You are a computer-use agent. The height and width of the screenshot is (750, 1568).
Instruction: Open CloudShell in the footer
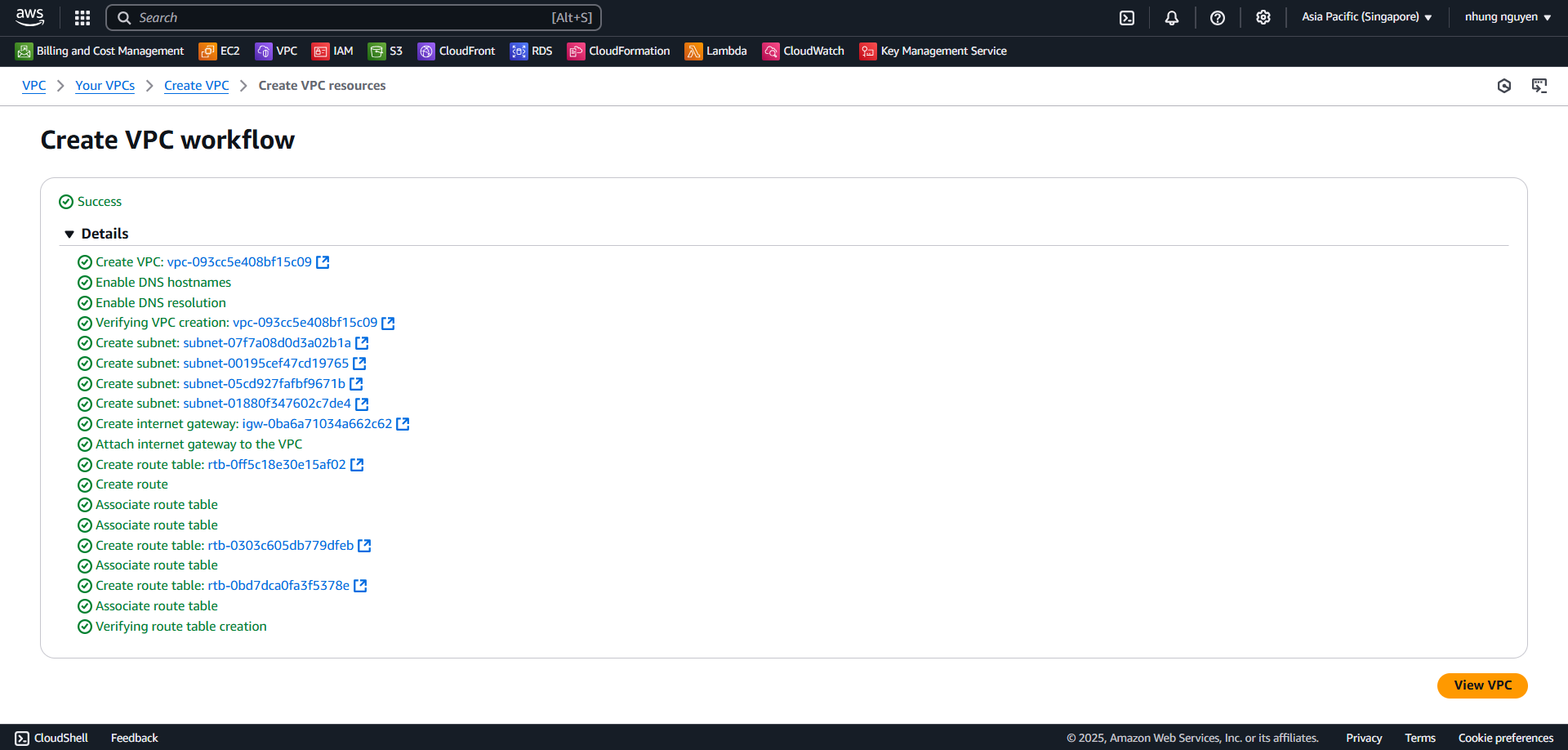pyautogui.click(x=51, y=738)
